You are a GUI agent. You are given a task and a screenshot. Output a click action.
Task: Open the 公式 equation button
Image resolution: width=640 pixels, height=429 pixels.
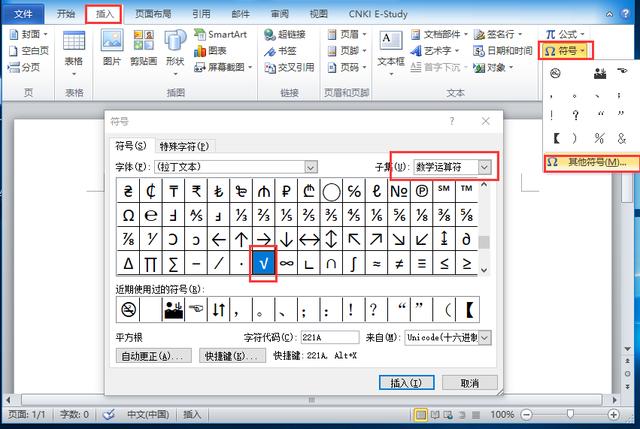click(x=565, y=34)
